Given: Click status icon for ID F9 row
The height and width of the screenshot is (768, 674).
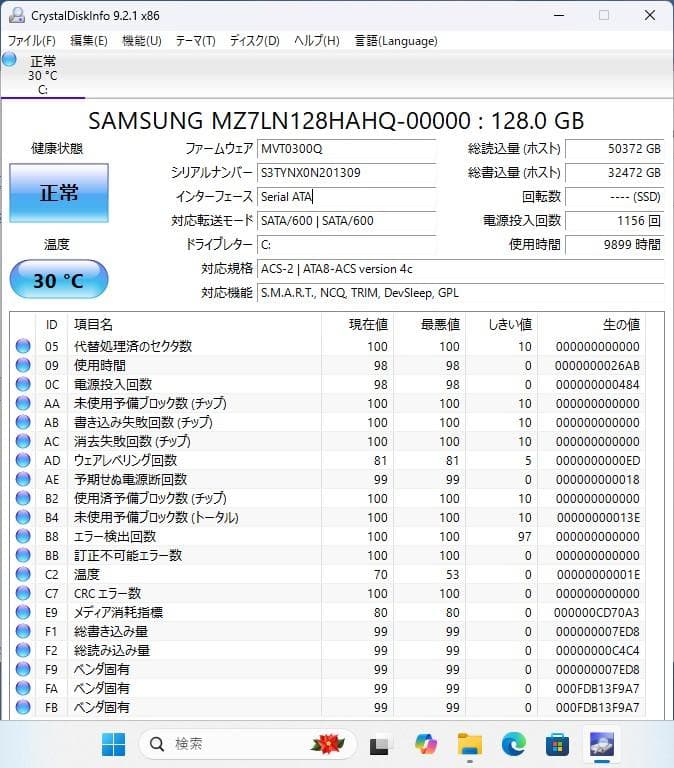Looking at the screenshot, I should [23, 669].
